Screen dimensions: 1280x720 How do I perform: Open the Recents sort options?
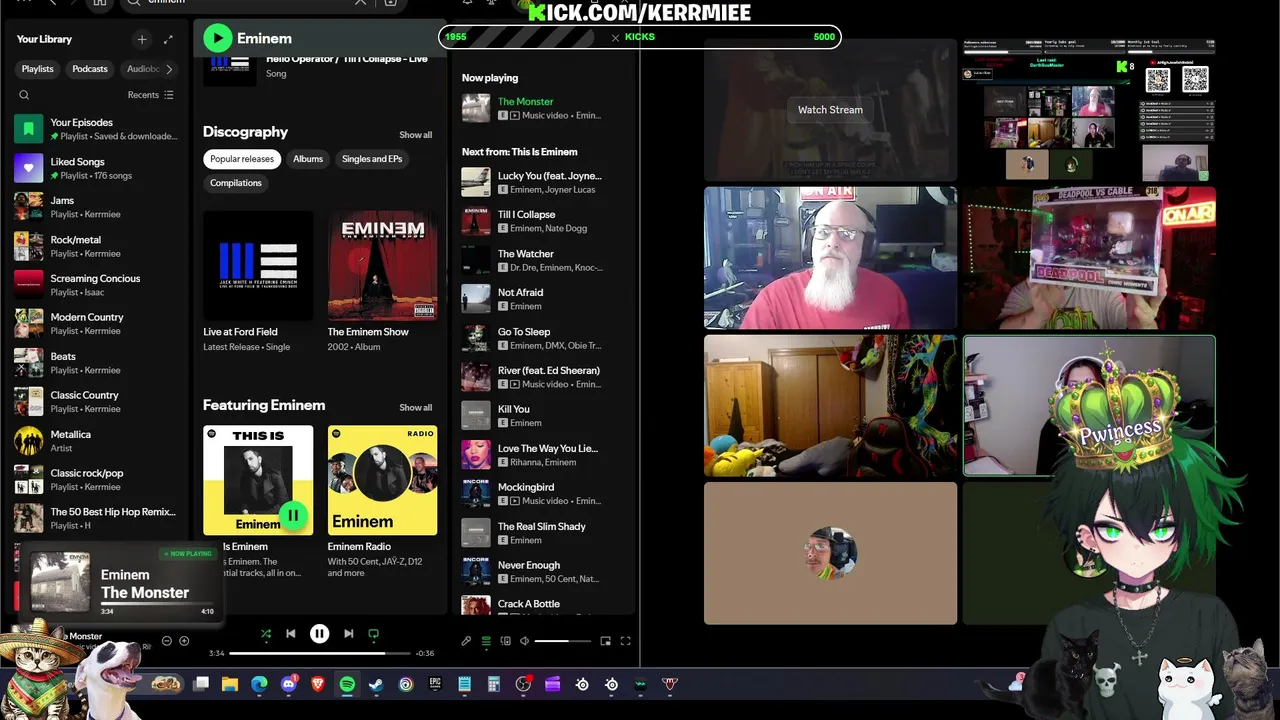(151, 95)
